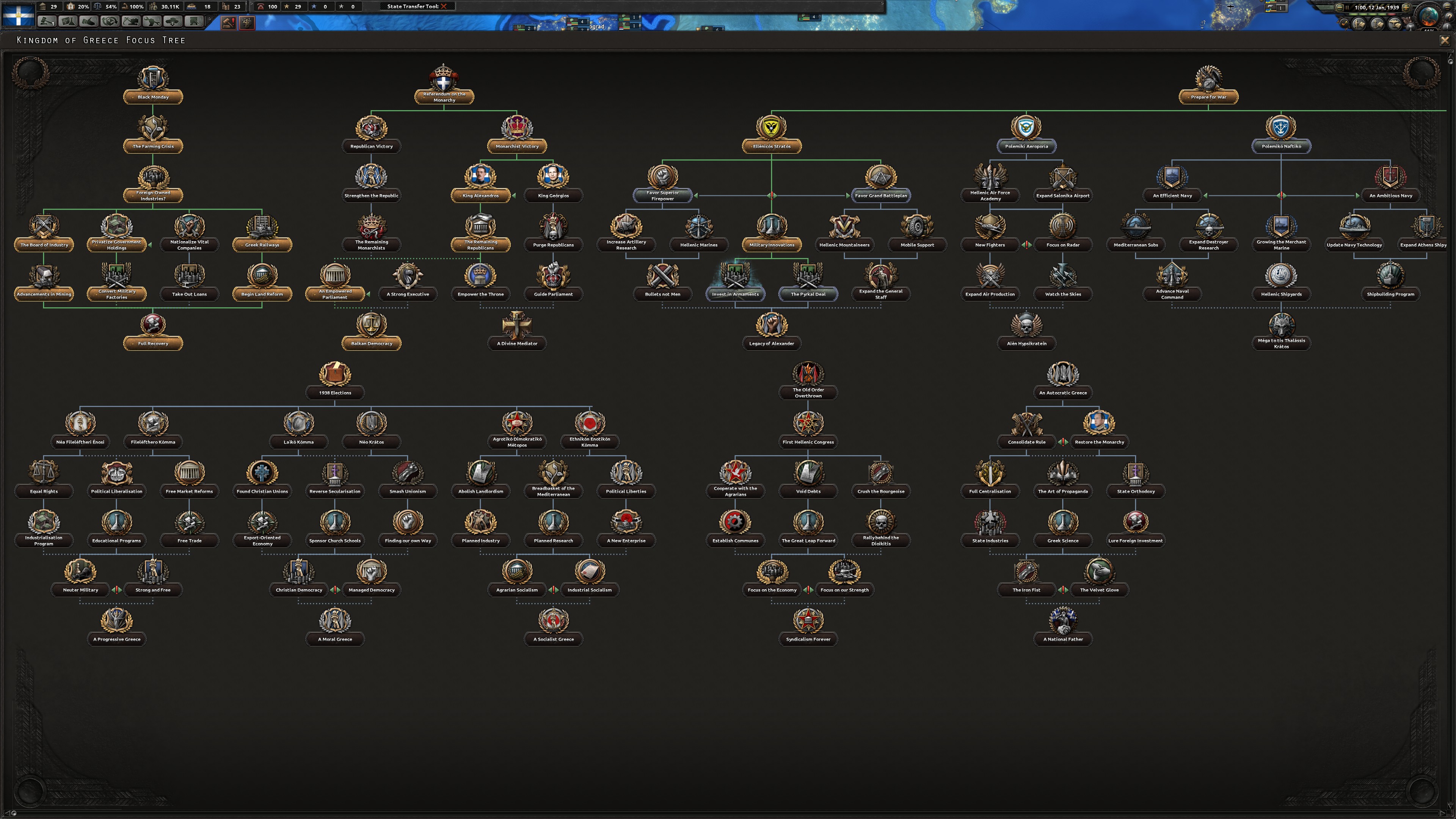Open the main menu hamburger button
The width and height of the screenshot is (1456, 819).
[x=1447, y=6]
